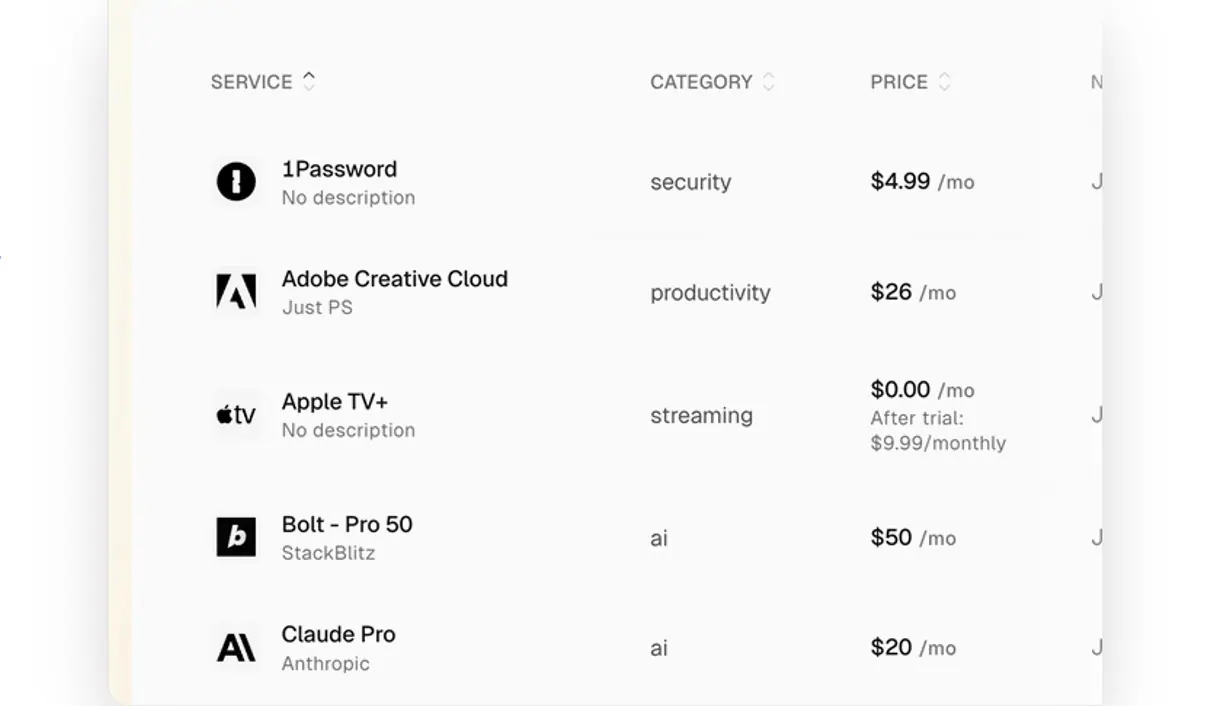Select the Bolt - Pro 50 name
1232x706 pixels.
point(347,524)
